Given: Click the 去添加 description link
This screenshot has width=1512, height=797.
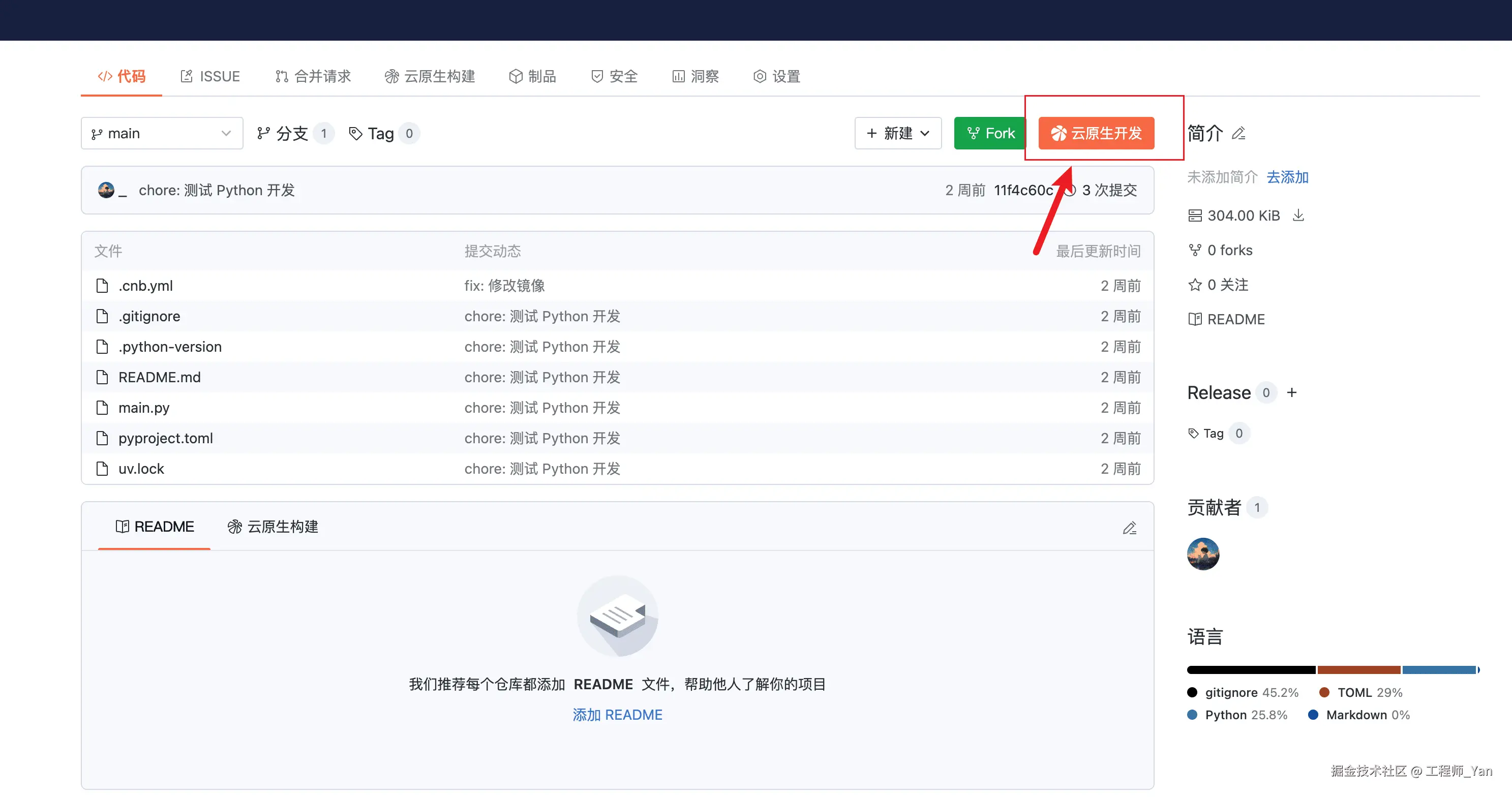Looking at the screenshot, I should tap(1287, 177).
